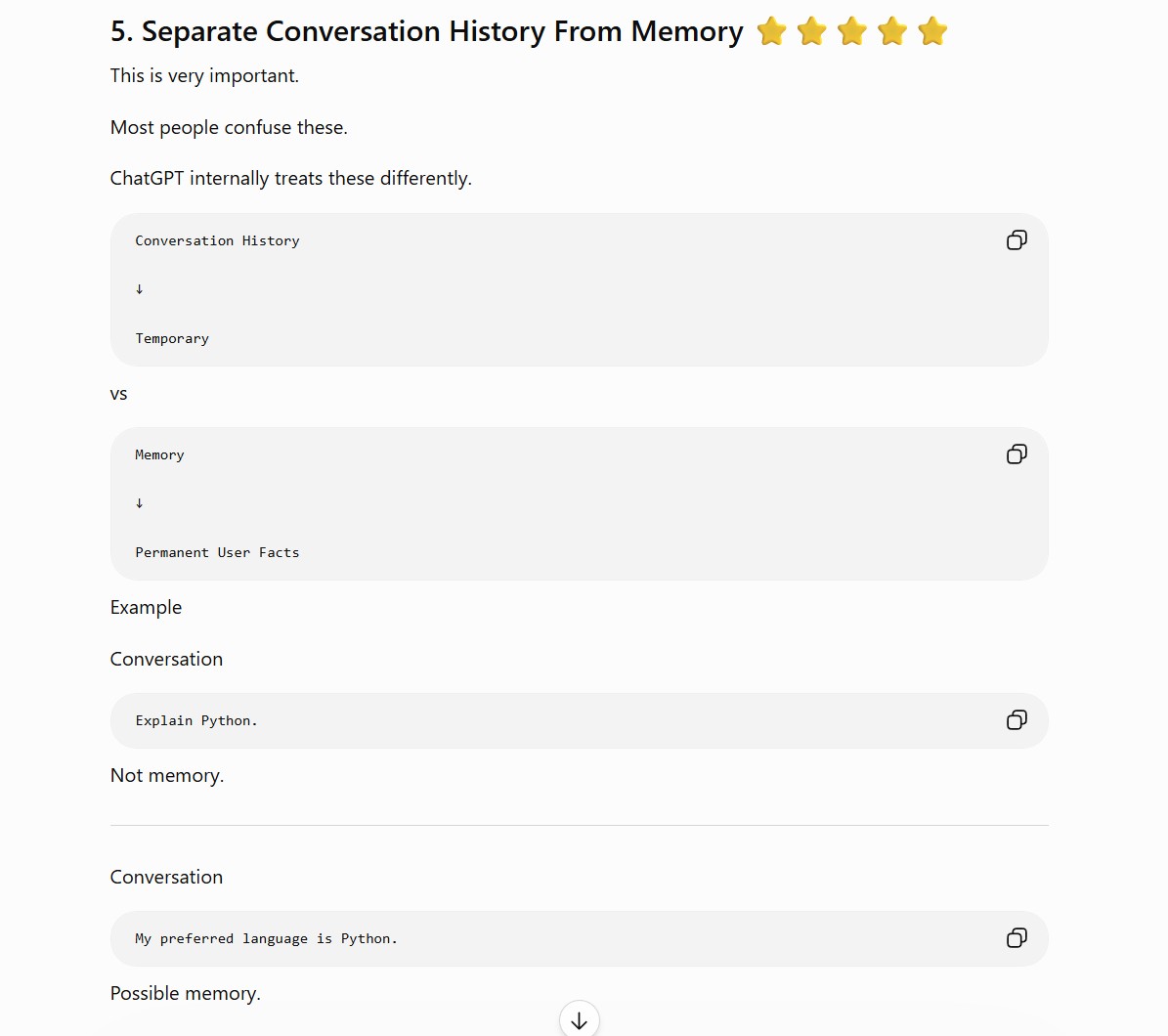Click the down arrow under 'Conversation History'
The width and height of the screenshot is (1168, 1036).
point(140,289)
